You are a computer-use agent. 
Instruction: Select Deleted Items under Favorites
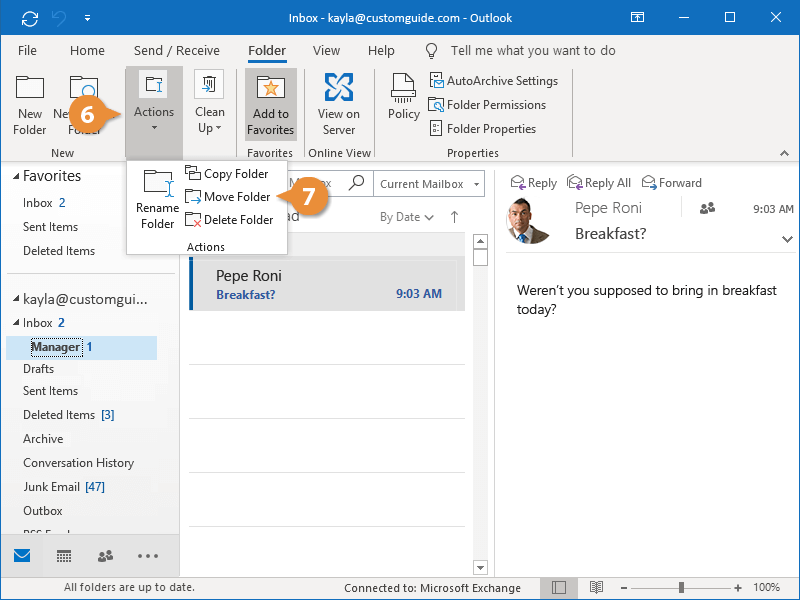point(59,251)
